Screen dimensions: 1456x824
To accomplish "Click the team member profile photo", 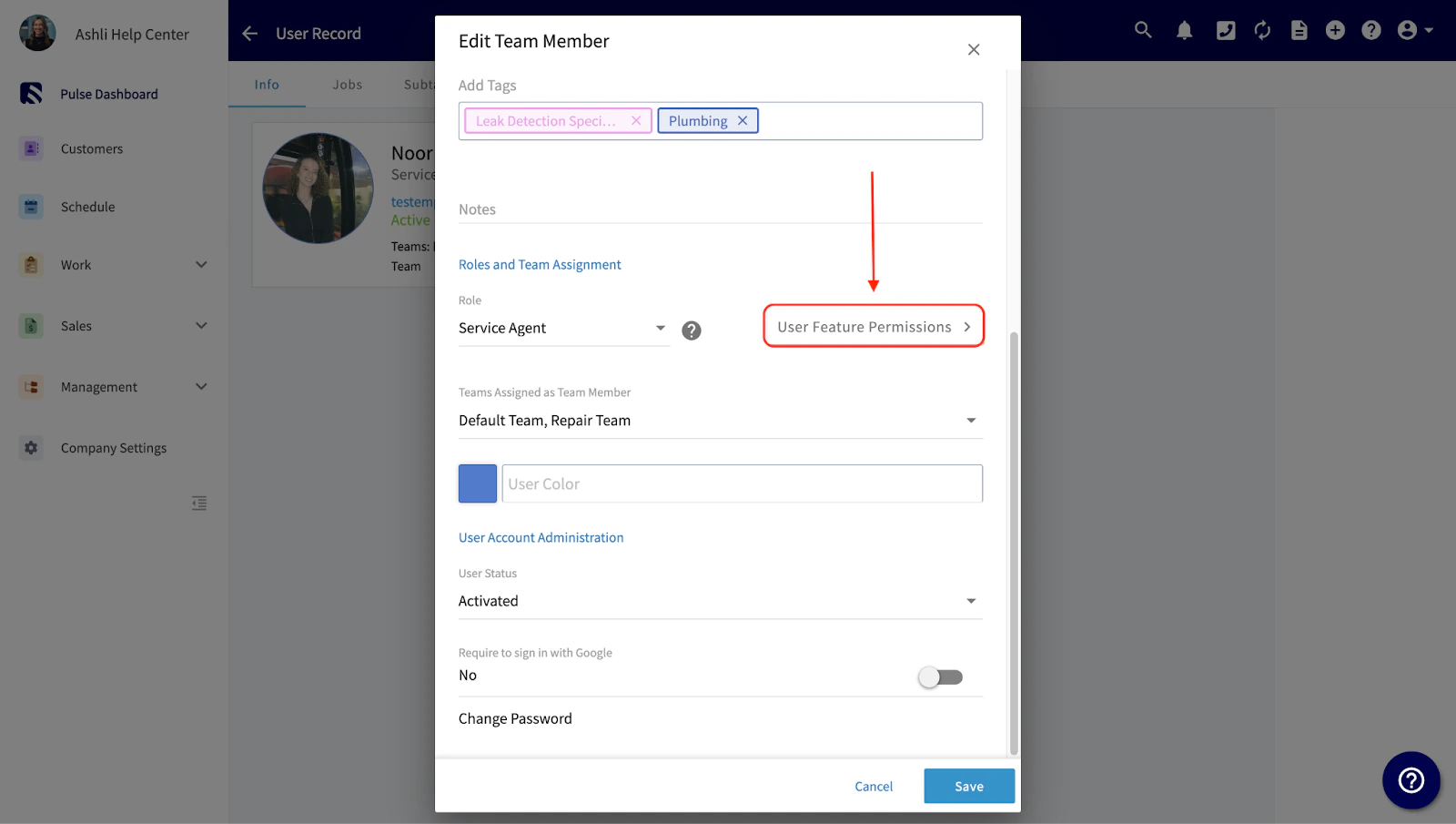I will pyautogui.click(x=318, y=188).
